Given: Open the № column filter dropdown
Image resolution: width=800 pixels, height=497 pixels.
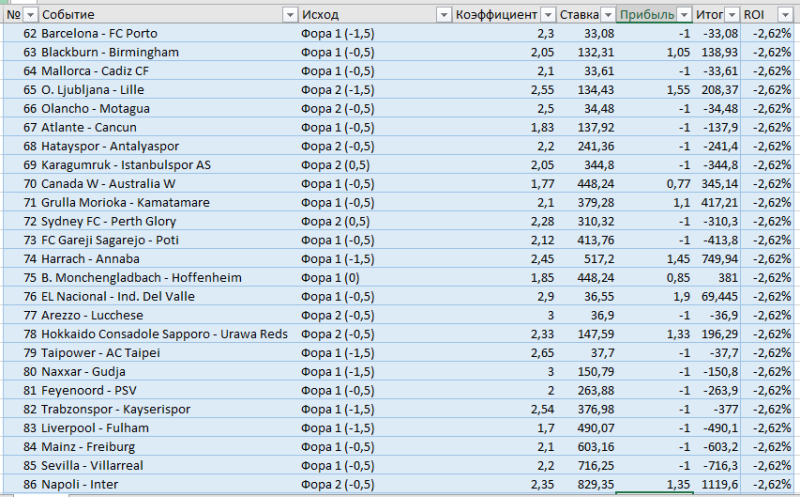Looking at the screenshot, I should (30, 15).
